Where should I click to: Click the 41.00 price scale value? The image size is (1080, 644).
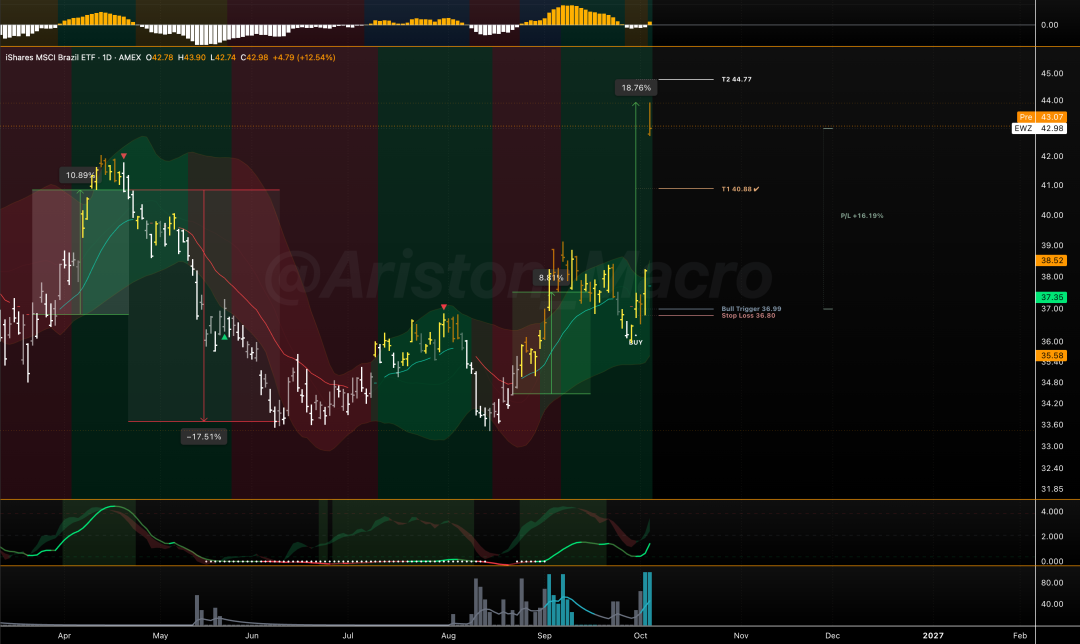pyautogui.click(x=1052, y=185)
